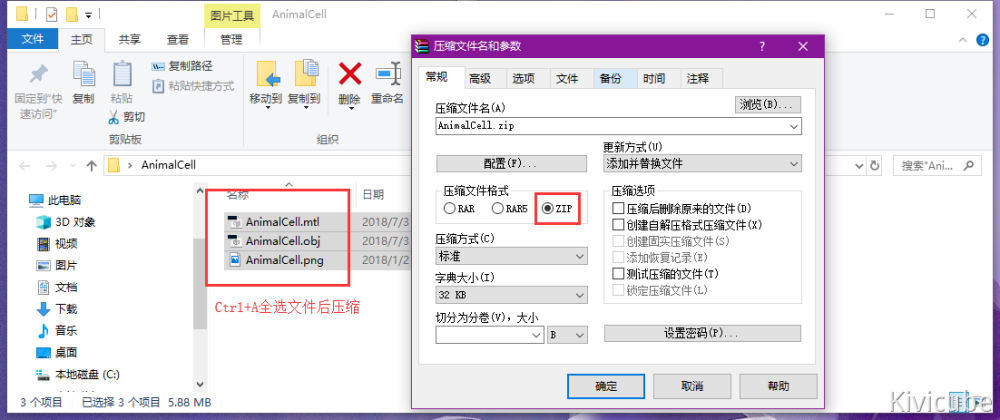Open the dictionary size 32 KB dropdown
This screenshot has height=420, width=1000.
click(511, 295)
